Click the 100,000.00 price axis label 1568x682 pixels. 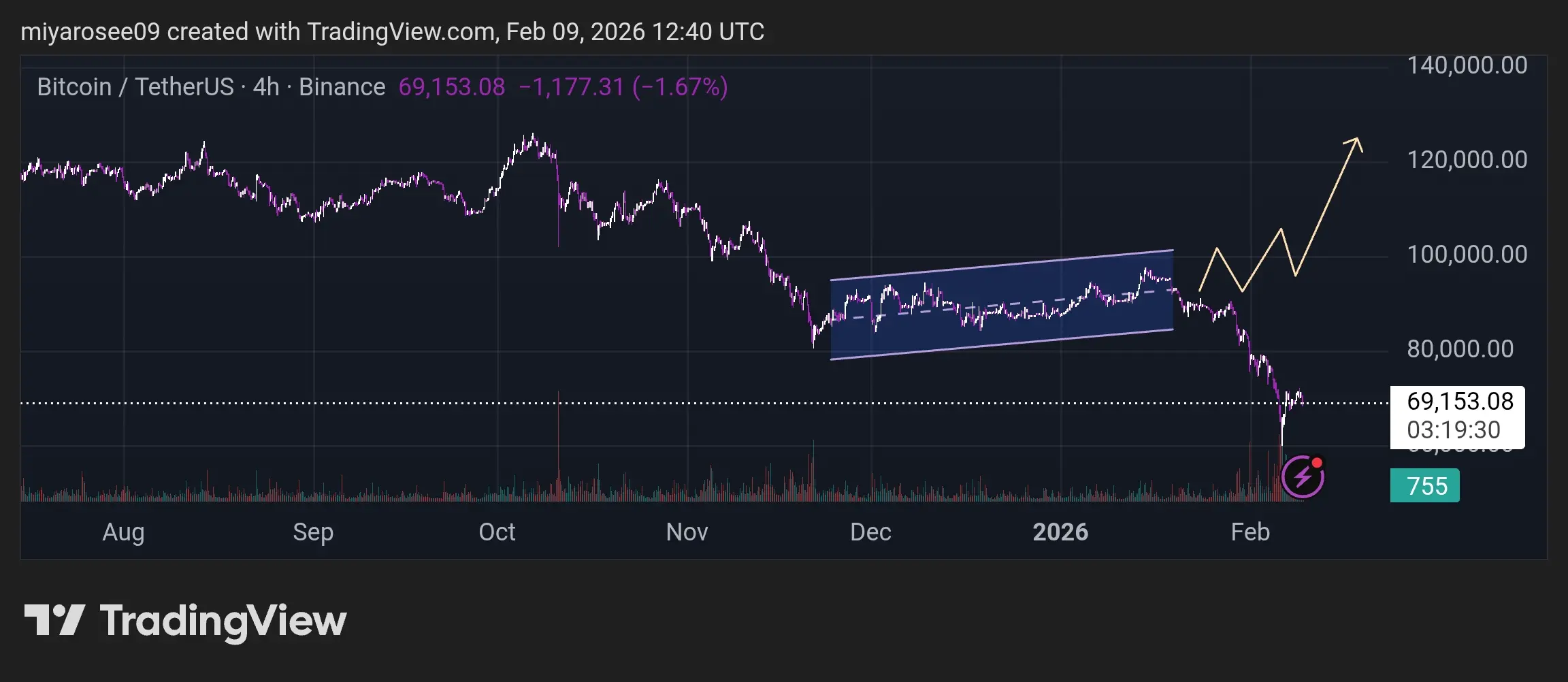coord(1467,255)
